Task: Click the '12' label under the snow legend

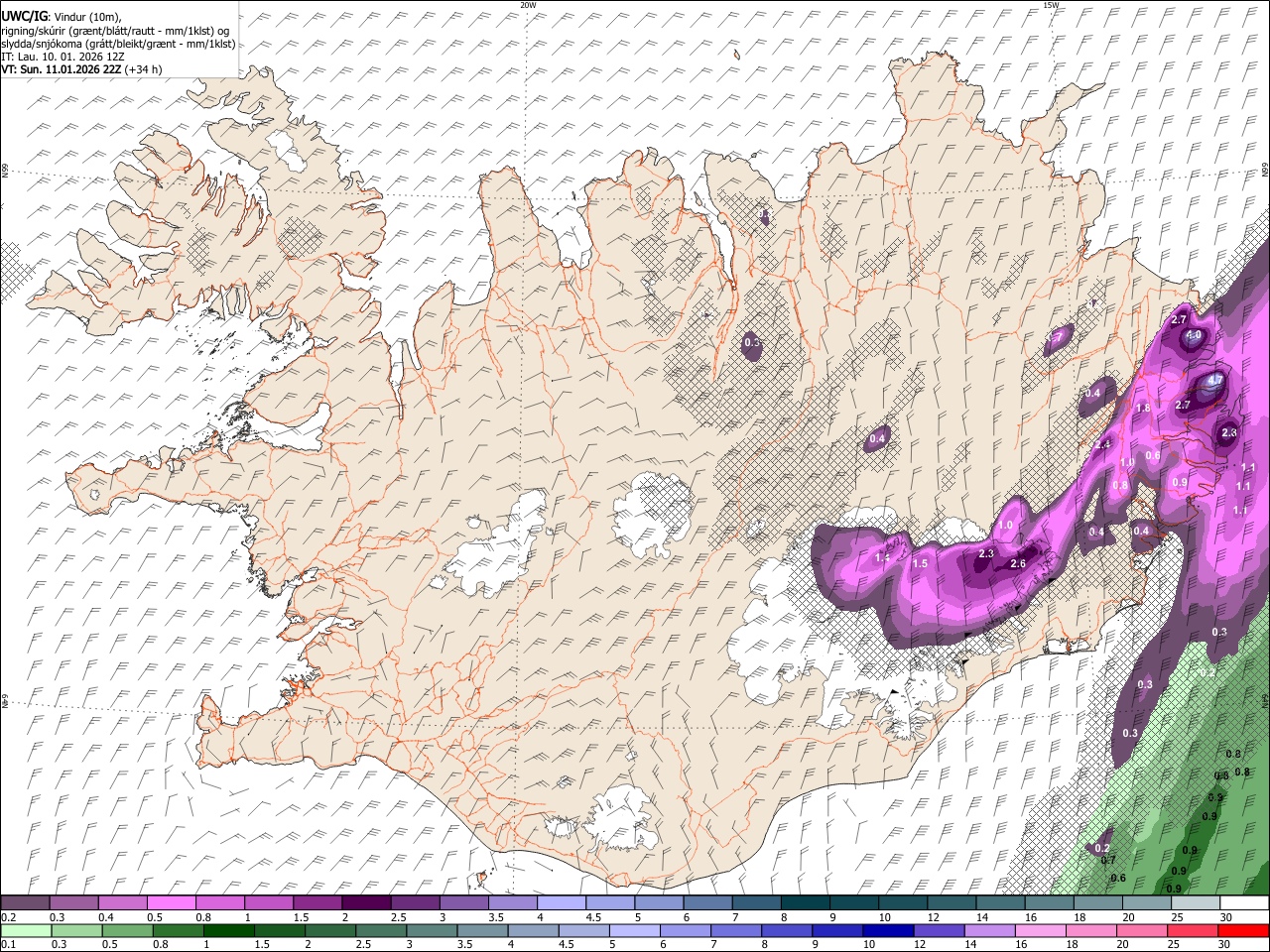Action: pyautogui.click(x=933, y=917)
